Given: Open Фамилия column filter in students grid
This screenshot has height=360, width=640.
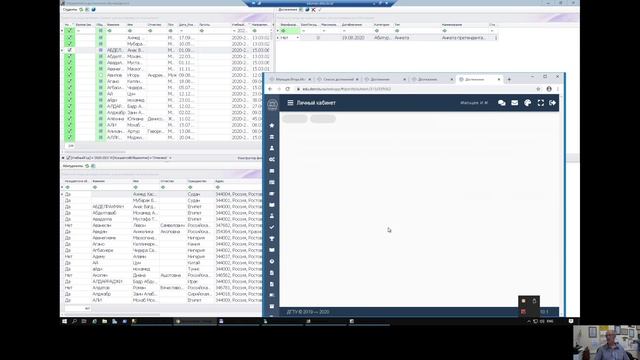Looking at the screenshot, I should click(109, 31).
